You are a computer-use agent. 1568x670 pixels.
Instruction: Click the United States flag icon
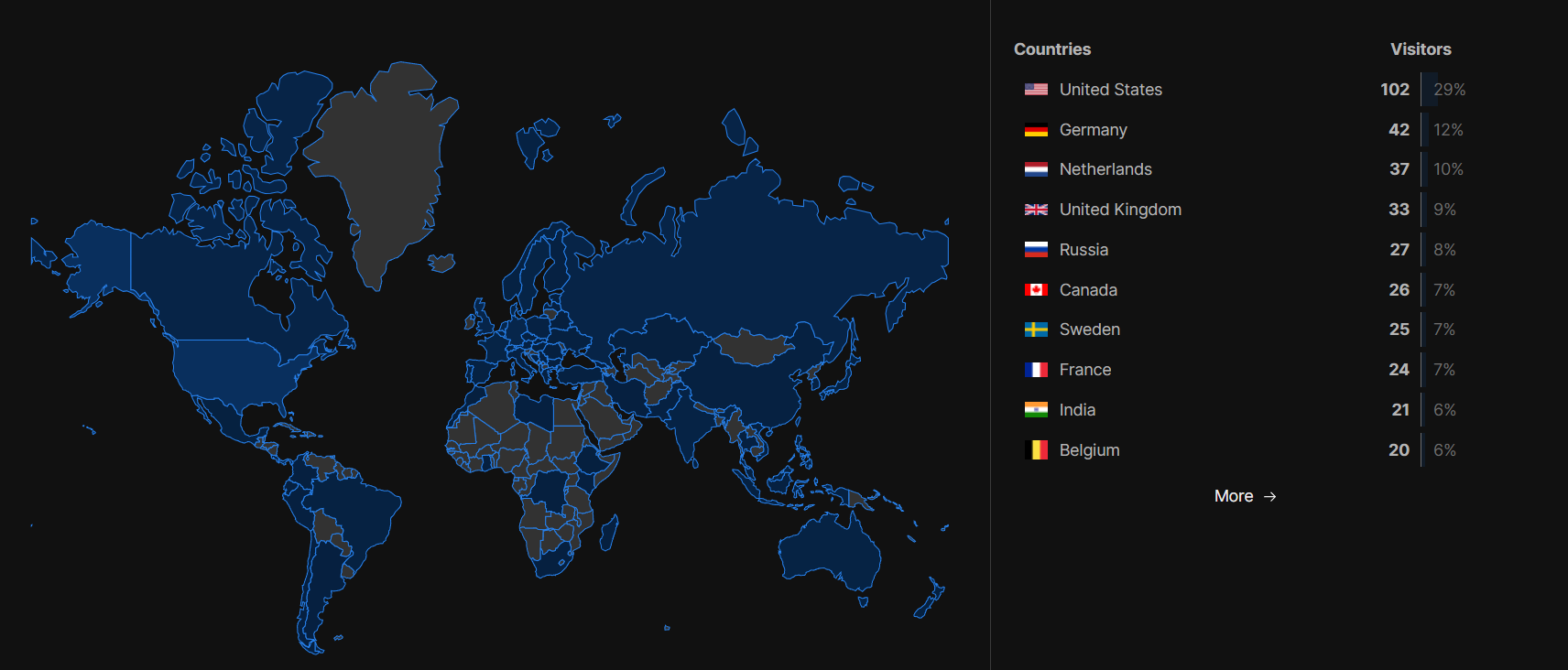(x=1036, y=90)
